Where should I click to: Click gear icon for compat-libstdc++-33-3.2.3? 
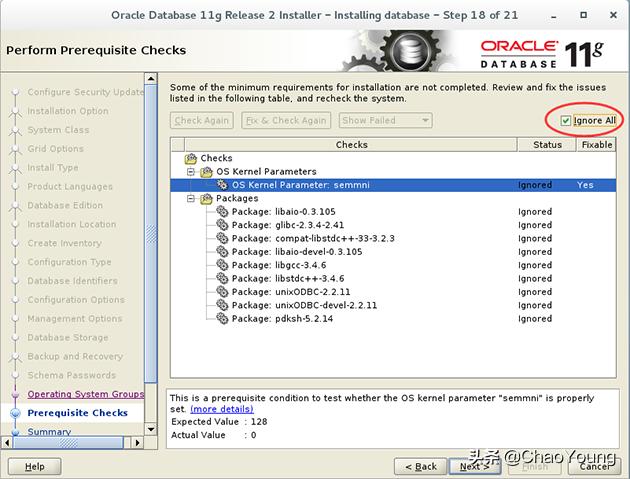tap(222, 238)
